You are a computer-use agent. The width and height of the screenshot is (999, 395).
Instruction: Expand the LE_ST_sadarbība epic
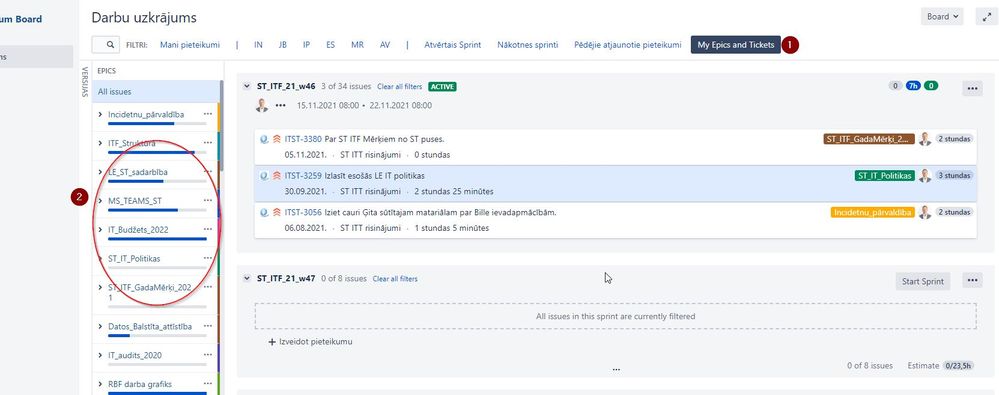101,172
